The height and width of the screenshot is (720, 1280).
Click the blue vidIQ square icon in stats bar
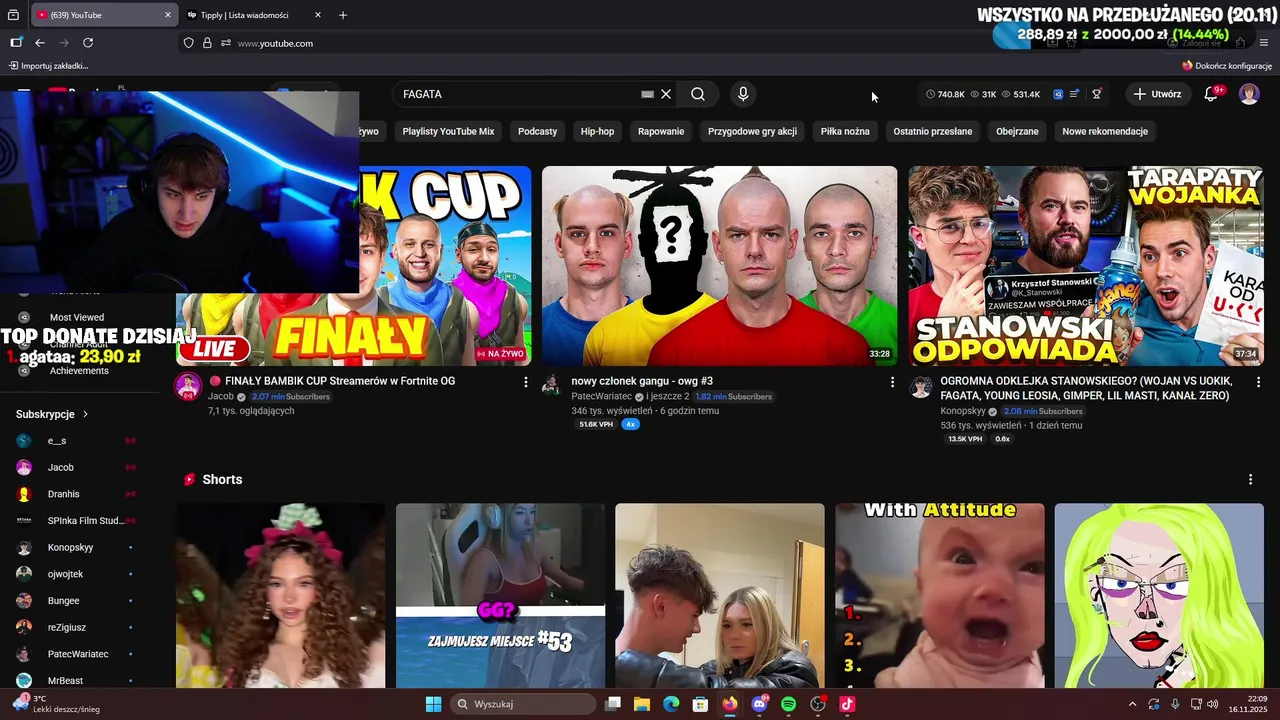tap(1058, 94)
